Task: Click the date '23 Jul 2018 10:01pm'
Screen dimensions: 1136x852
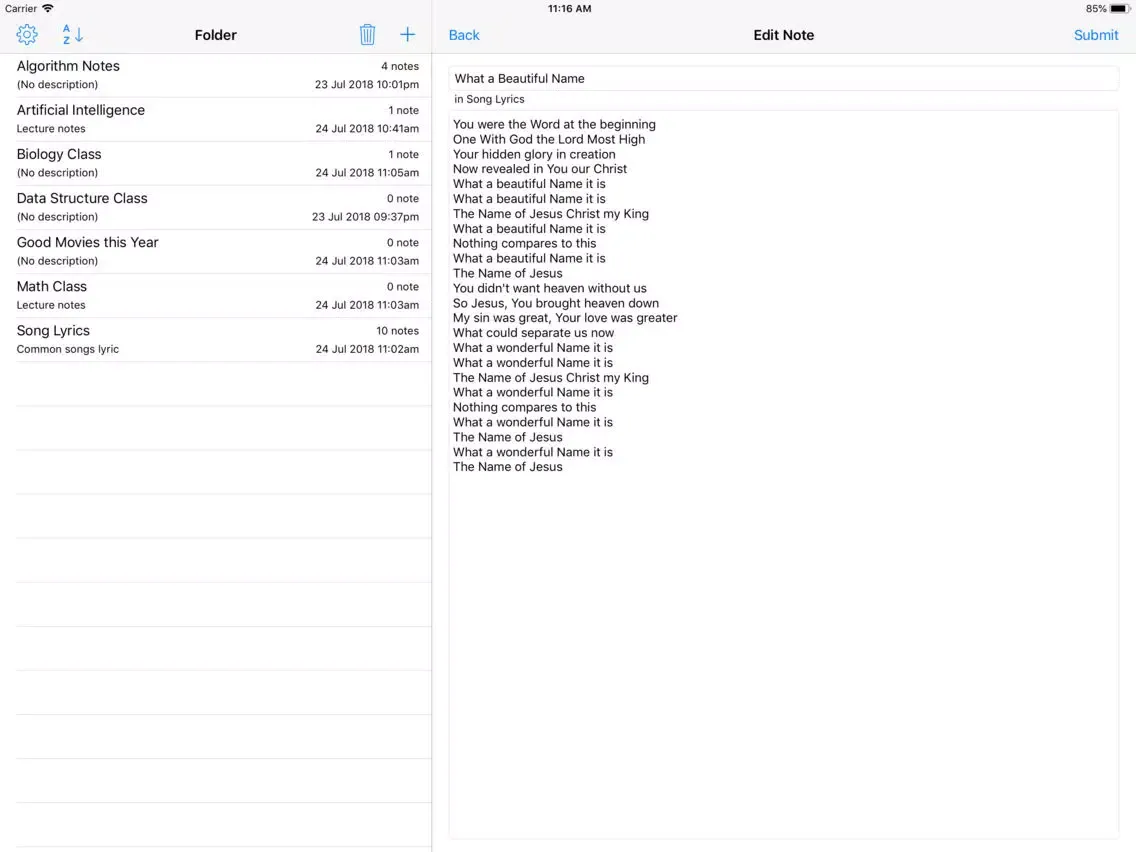Action: point(367,84)
